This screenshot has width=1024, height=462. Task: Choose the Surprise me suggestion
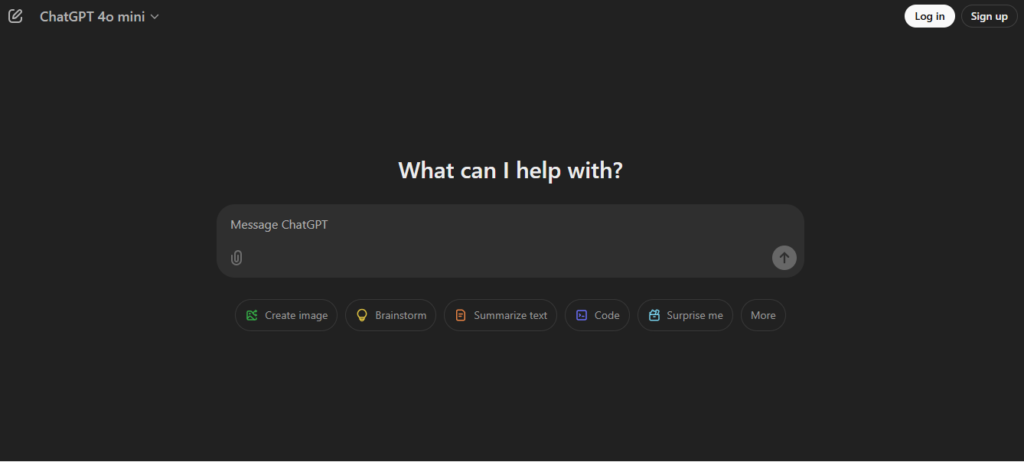[685, 315]
